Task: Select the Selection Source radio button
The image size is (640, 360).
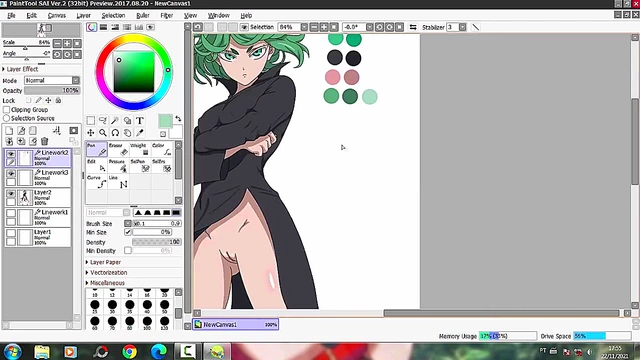Action: pos(6,118)
